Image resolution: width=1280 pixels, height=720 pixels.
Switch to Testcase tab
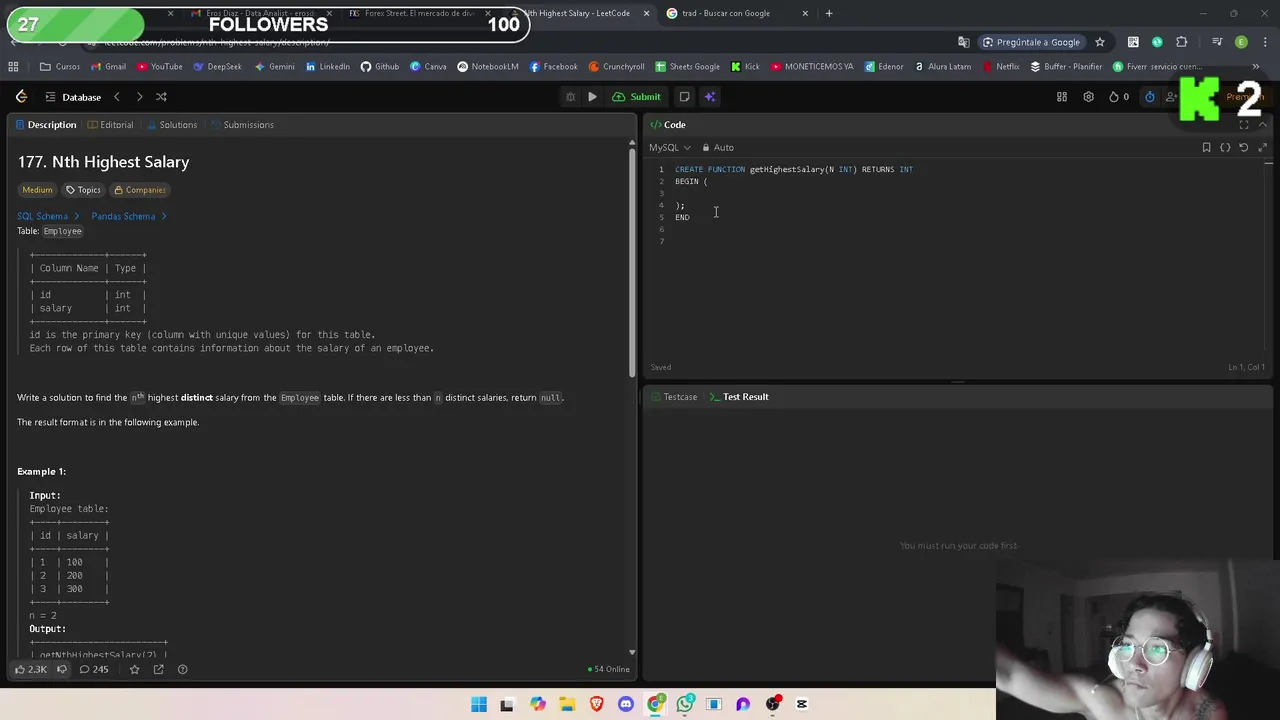coord(673,397)
